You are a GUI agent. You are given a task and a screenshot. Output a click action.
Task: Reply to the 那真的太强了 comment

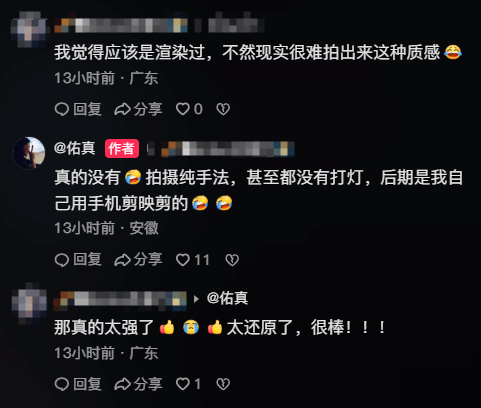[x=78, y=384]
